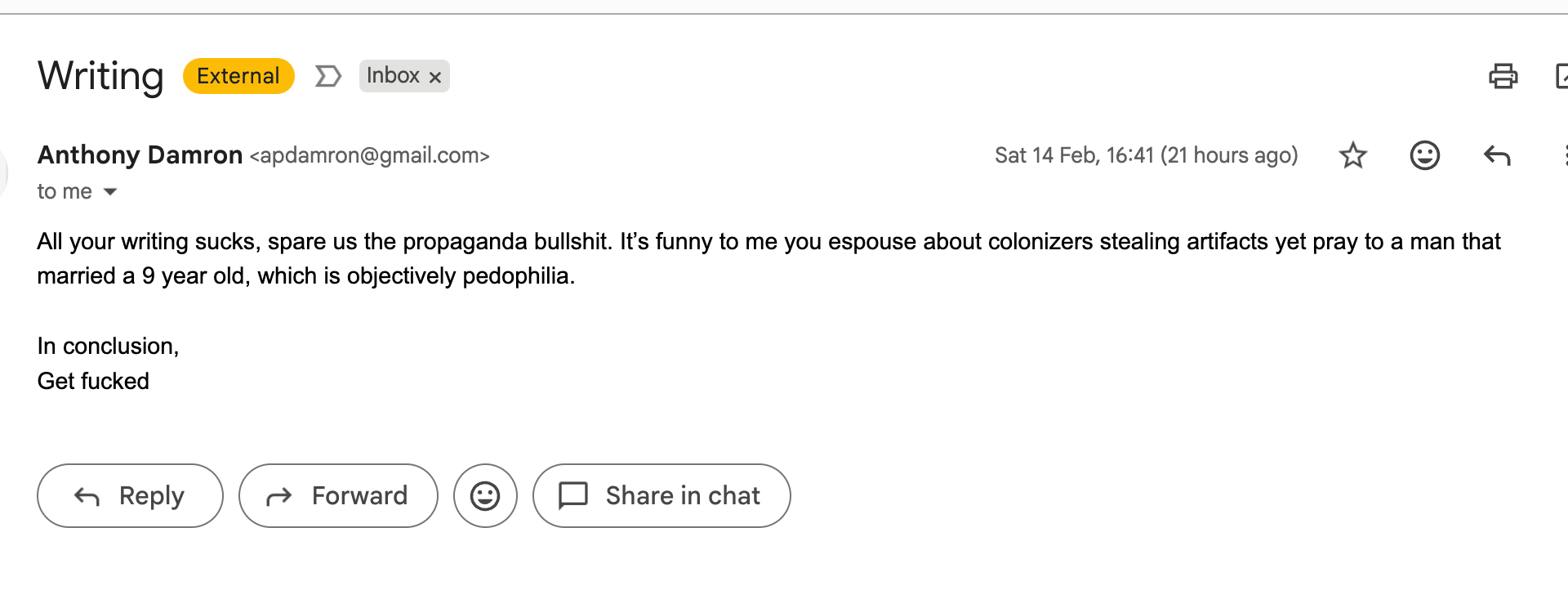
Task: Open the More options menu at the header's right edge
Action: (x=1564, y=155)
